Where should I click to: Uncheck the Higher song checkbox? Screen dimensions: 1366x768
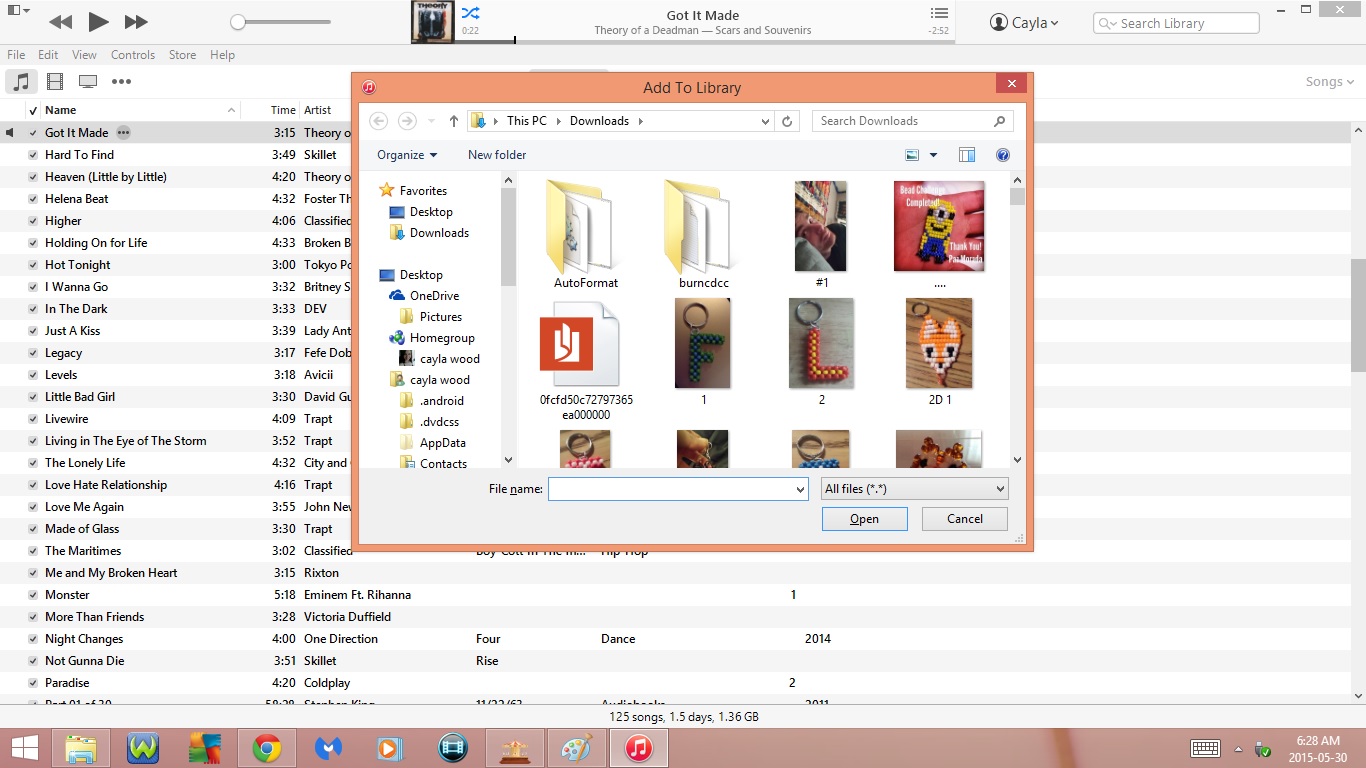coord(33,221)
